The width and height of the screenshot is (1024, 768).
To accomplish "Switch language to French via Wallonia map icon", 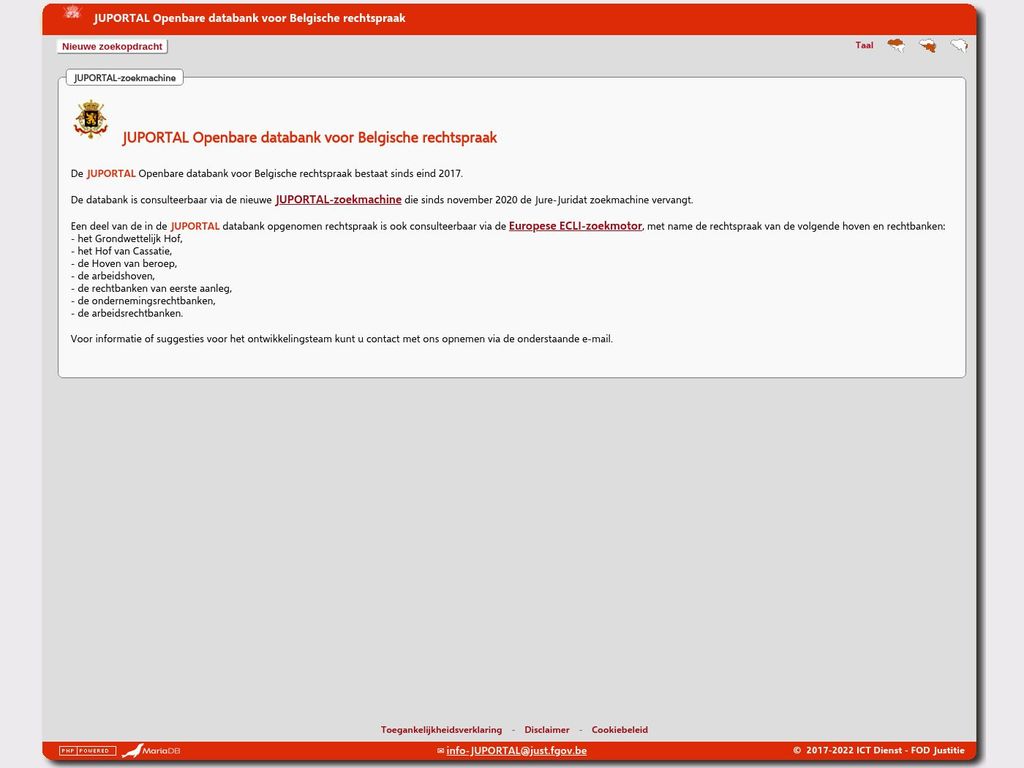I will [x=927, y=46].
